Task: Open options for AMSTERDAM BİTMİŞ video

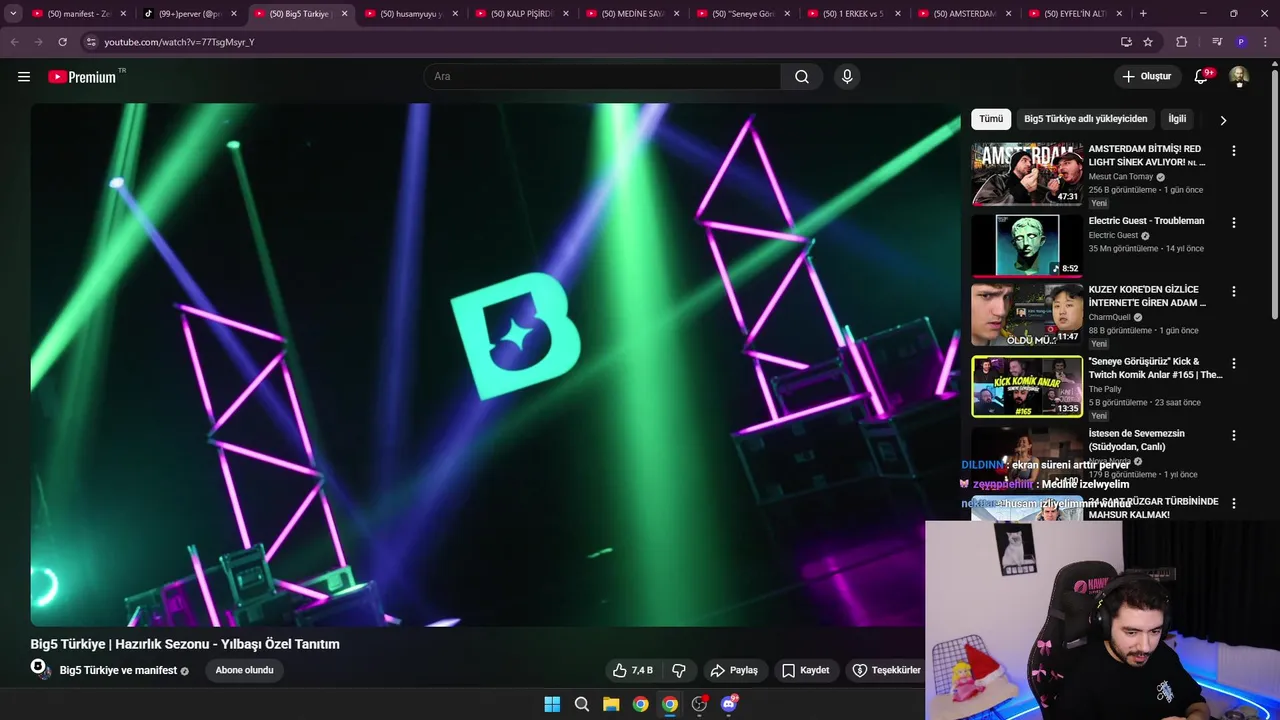Action: click(1233, 151)
